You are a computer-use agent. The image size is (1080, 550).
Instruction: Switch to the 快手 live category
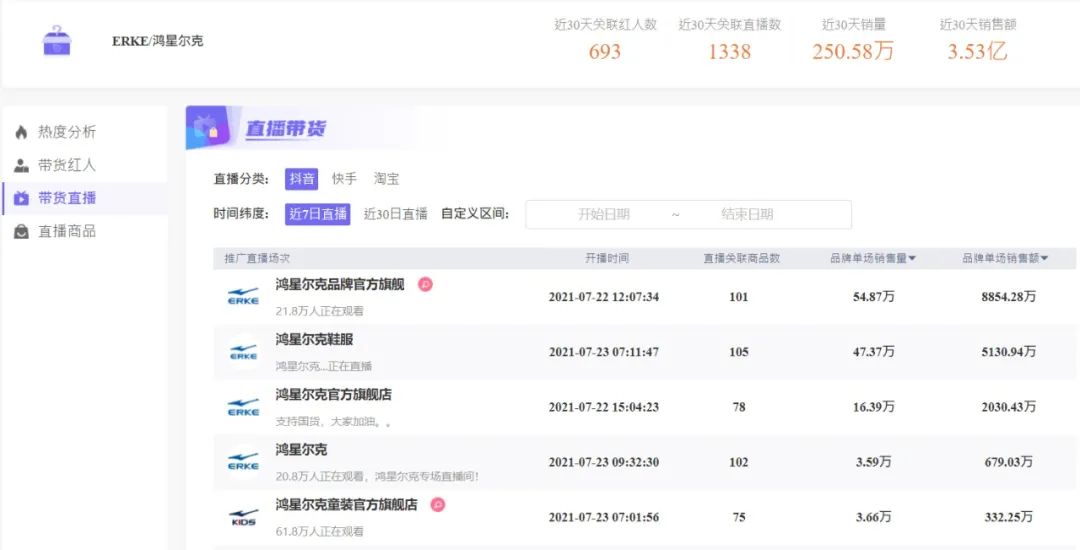click(x=344, y=180)
